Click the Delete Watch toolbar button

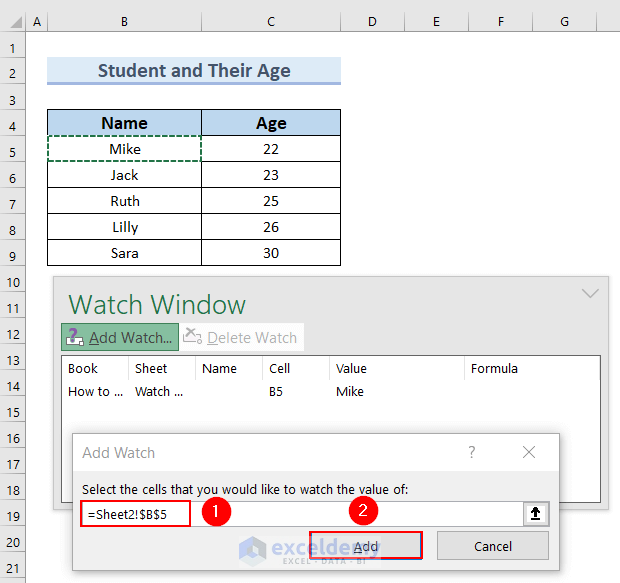point(241,337)
